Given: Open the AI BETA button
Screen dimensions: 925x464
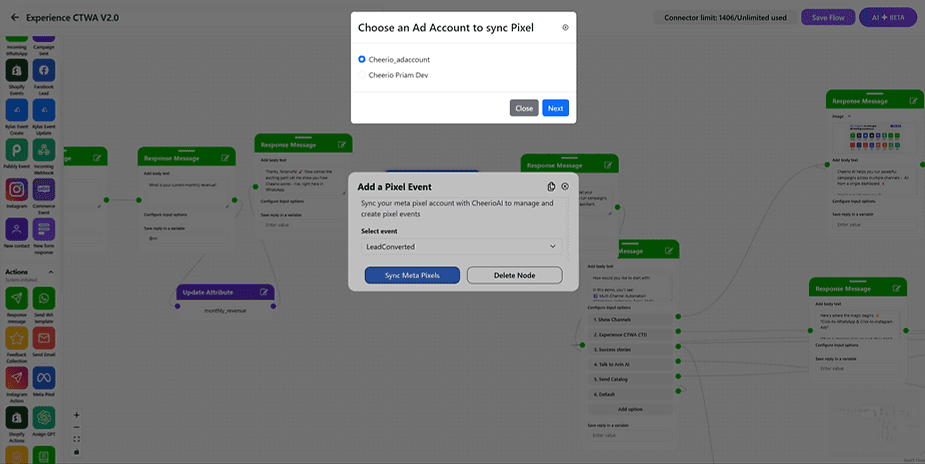Looking at the screenshot, I should coord(888,18).
